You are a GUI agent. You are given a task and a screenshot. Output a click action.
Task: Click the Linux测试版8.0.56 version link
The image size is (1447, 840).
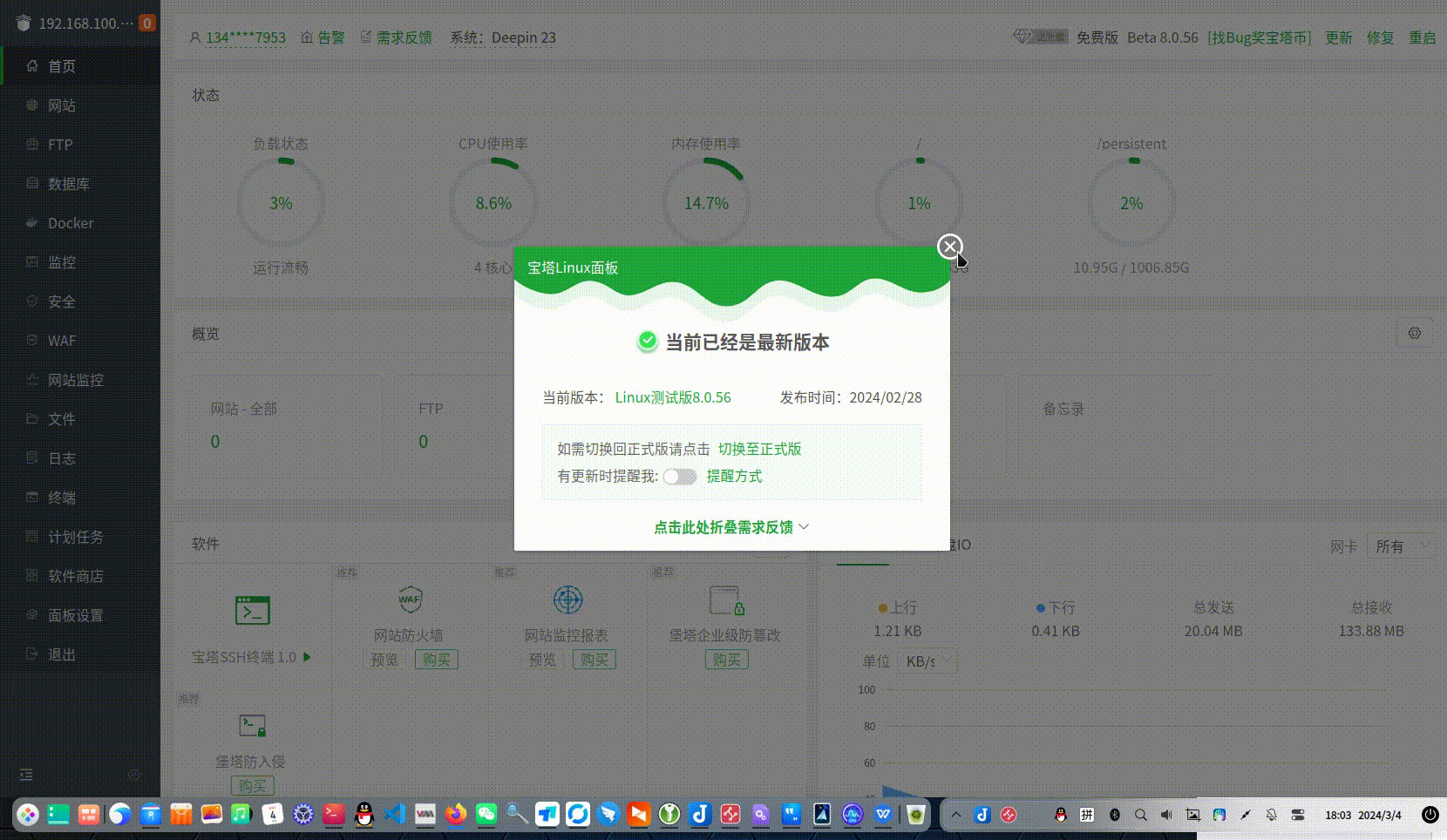tap(673, 397)
